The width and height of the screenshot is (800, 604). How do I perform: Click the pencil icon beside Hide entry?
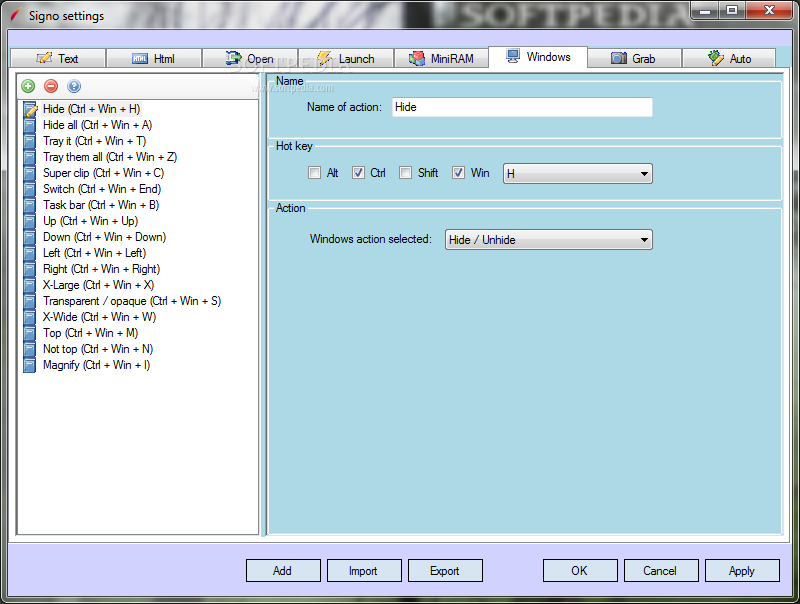point(30,109)
